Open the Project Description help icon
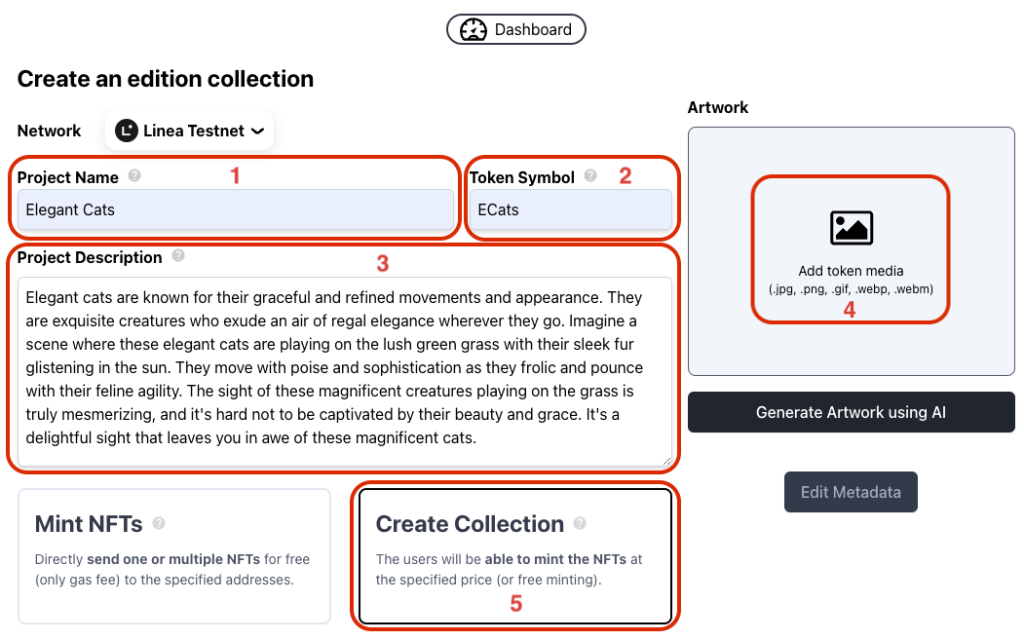The height and width of the screenshot is (641, 1024). 178,257
